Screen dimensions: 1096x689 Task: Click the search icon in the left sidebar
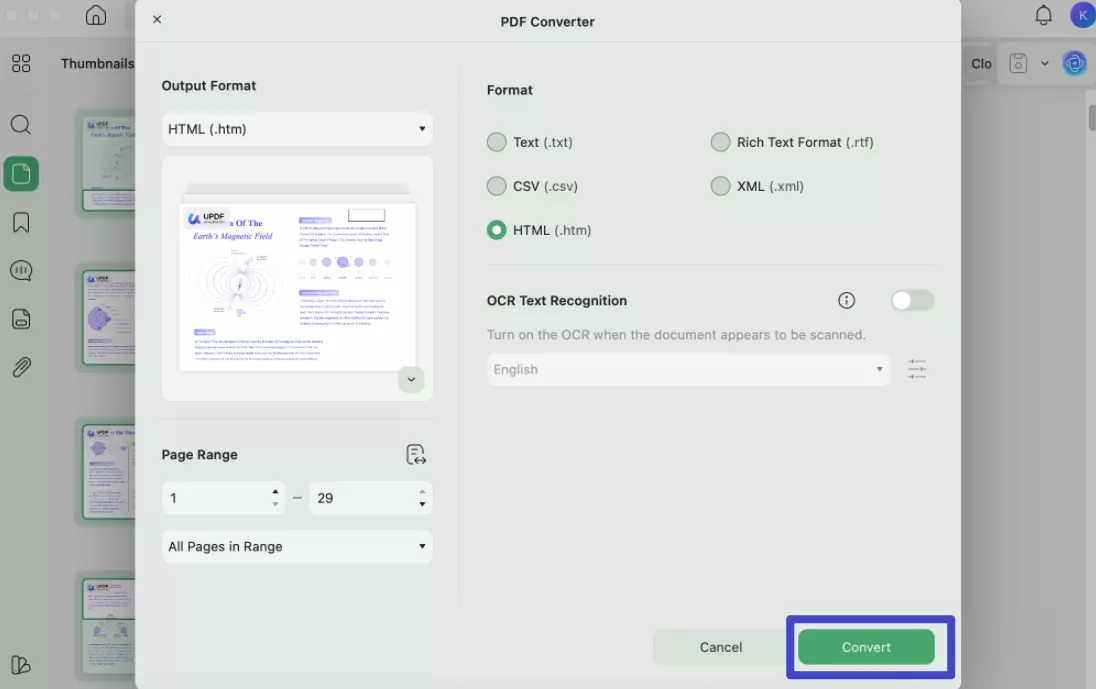[21, 125]
